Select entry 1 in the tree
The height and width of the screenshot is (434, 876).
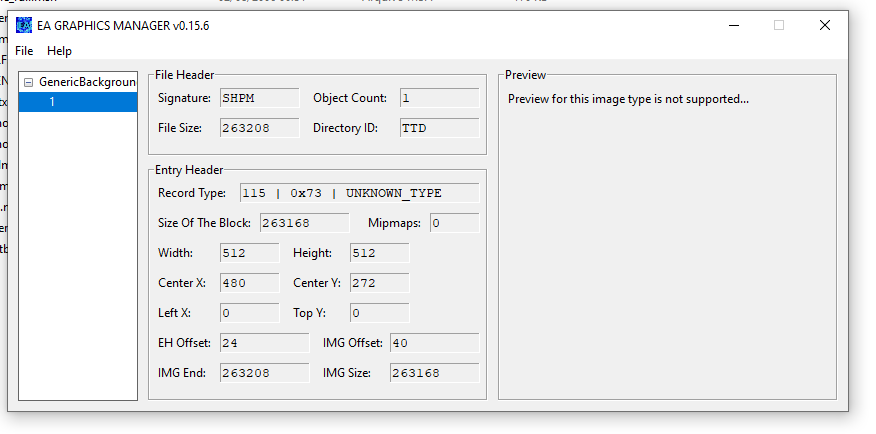[x=78, y=102]
